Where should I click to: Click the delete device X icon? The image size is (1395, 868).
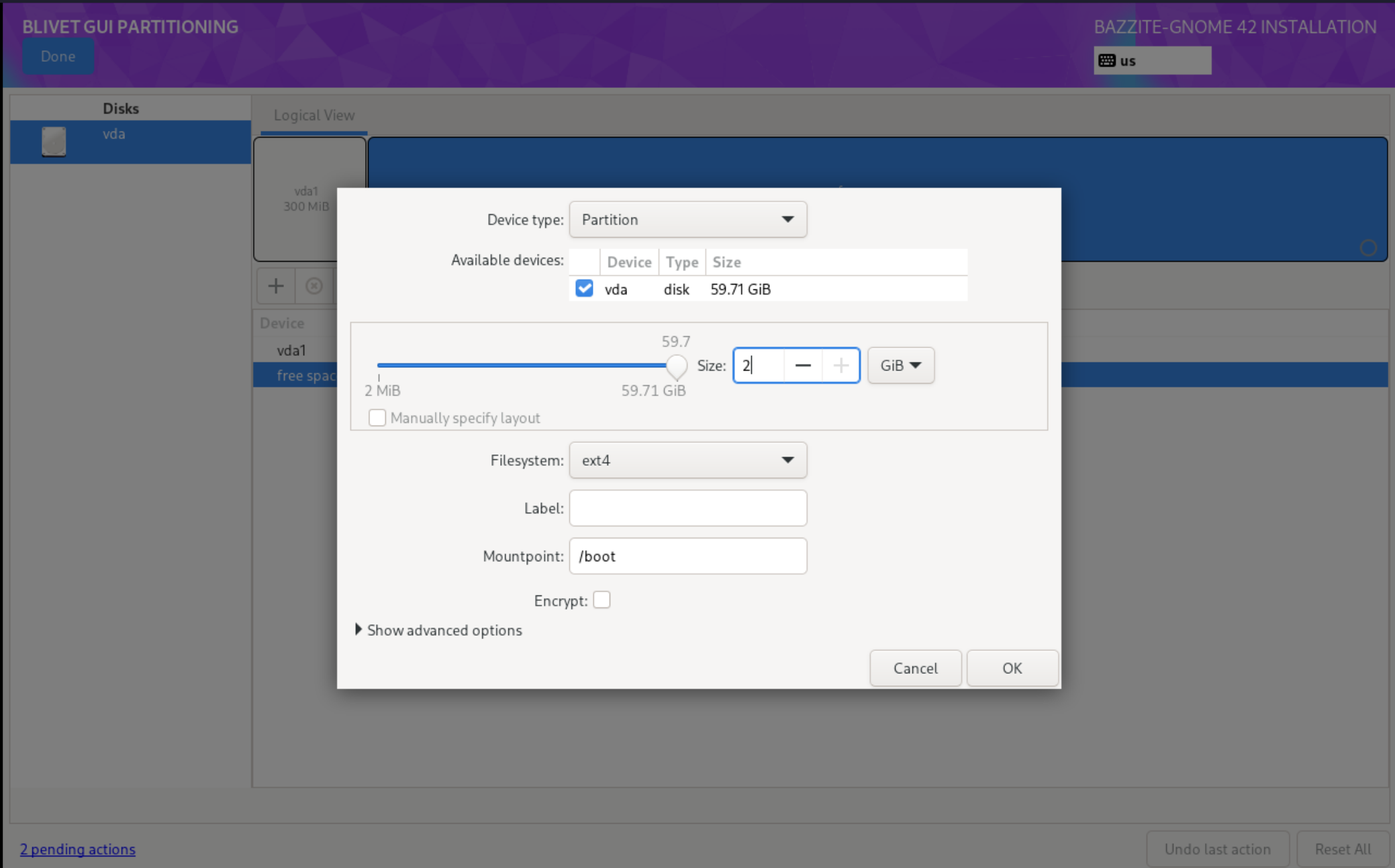[314, 286]
